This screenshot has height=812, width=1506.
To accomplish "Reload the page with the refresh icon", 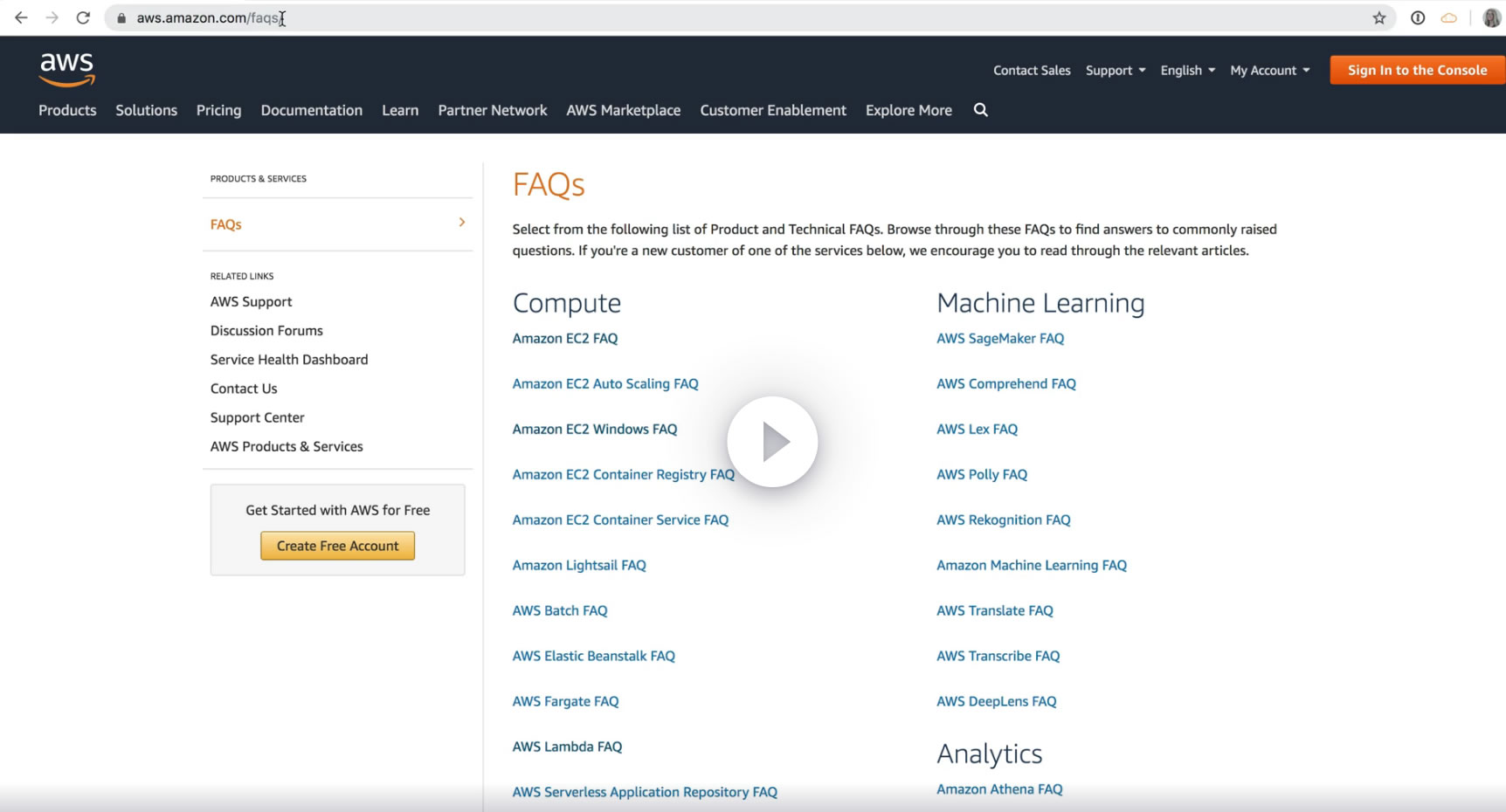I will point(83,17).
